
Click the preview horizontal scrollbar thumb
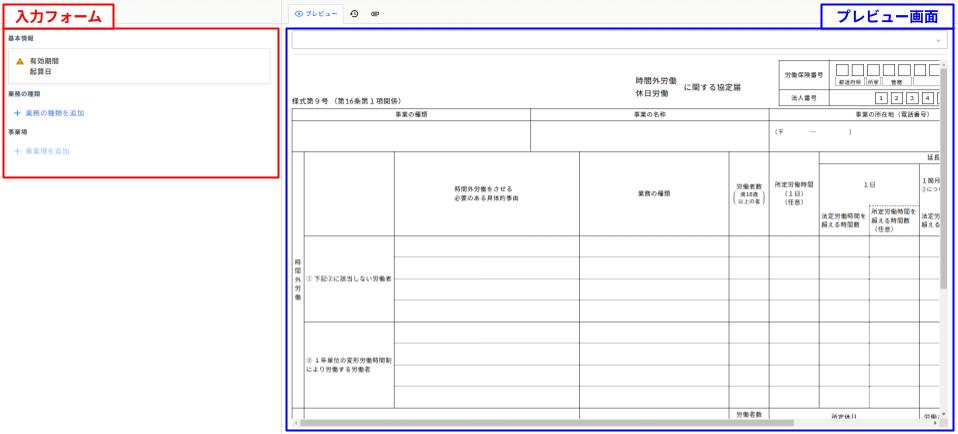[x=547, y=422]
